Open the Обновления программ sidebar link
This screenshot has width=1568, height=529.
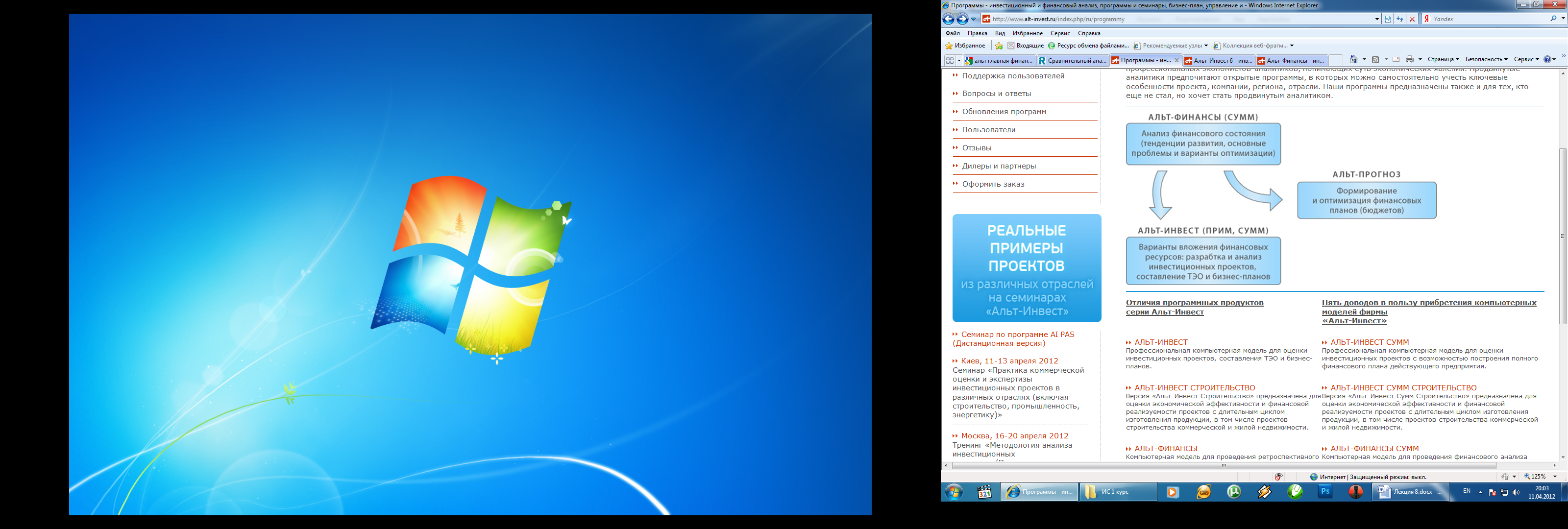[x=1004, y=112]
